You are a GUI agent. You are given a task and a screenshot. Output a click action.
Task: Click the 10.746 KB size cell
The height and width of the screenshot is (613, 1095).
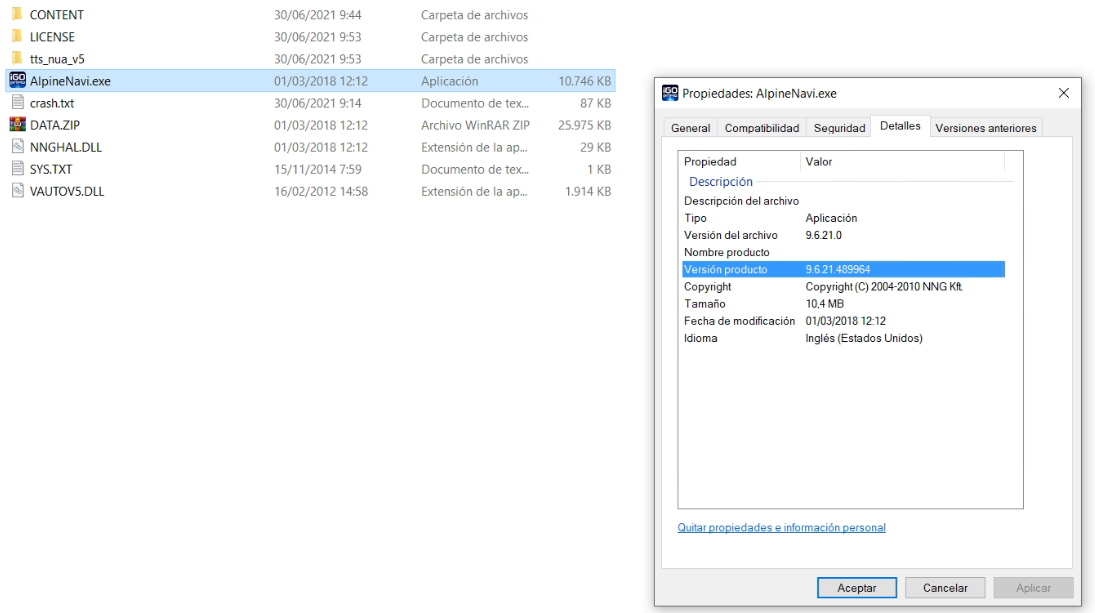pyautogui.click(x=585, y=81)
